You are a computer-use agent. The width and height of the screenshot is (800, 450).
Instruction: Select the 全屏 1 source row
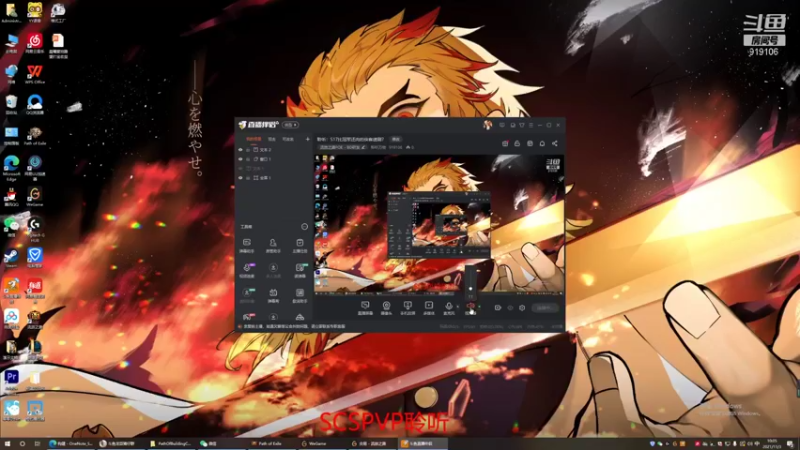tap(273, 178)
